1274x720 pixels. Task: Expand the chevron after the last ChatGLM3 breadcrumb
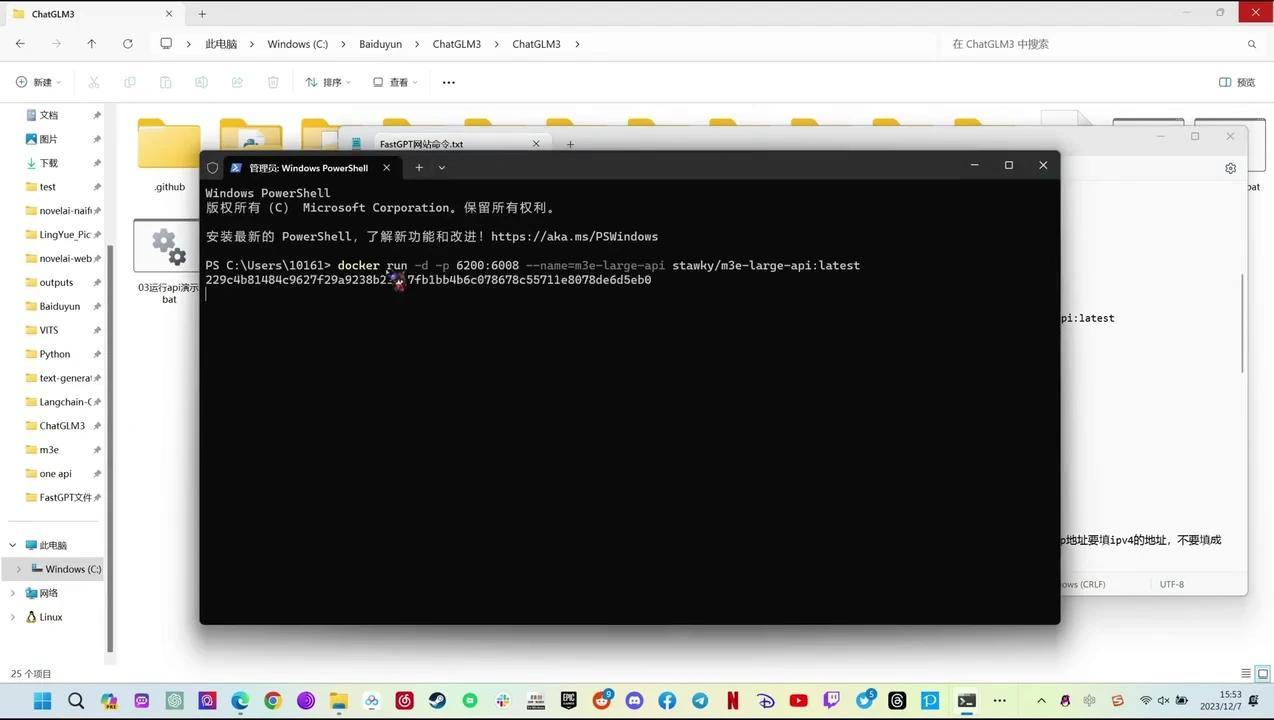(577, 44)
